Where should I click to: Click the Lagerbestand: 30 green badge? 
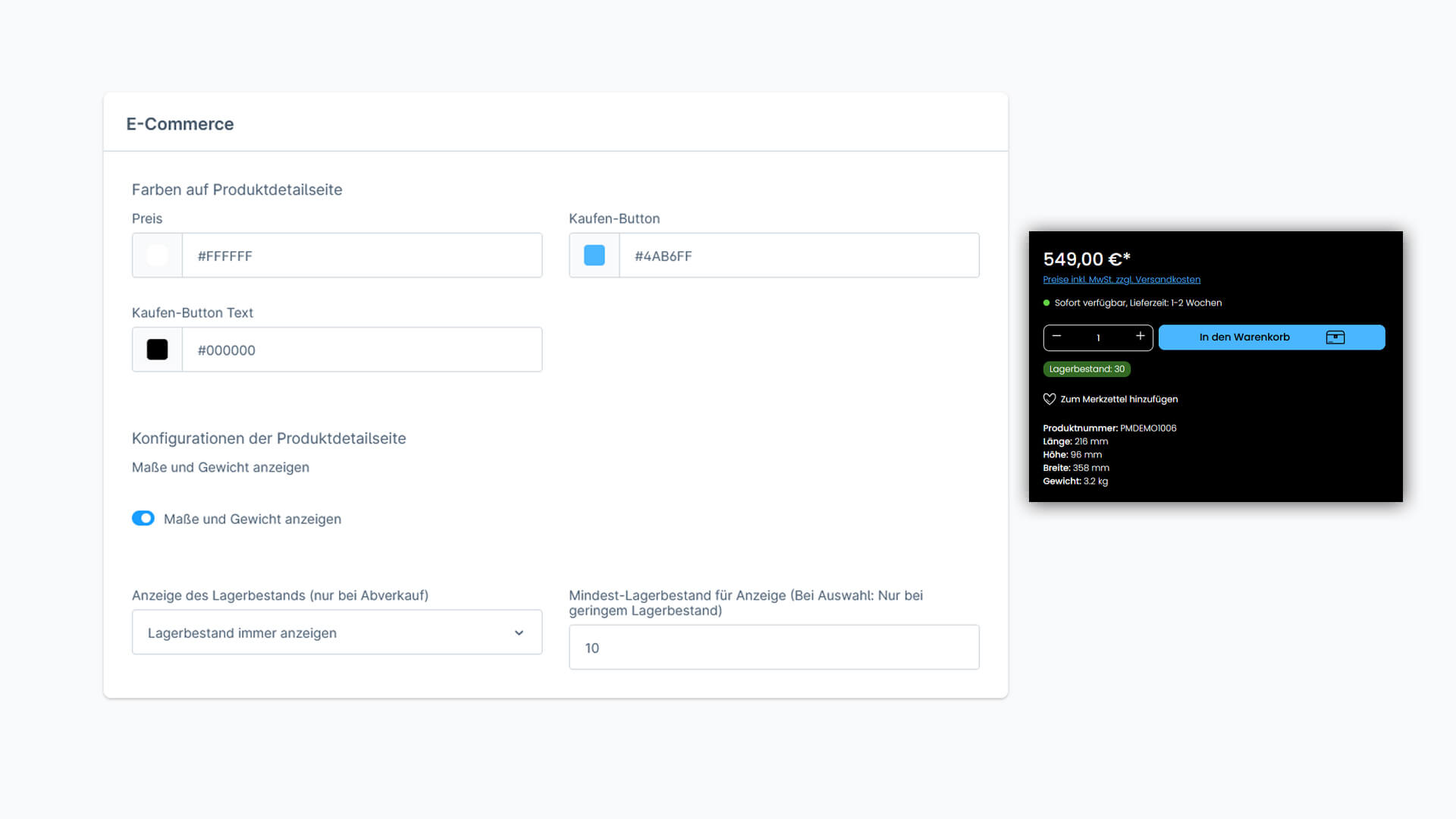(x=1086, y=369)
